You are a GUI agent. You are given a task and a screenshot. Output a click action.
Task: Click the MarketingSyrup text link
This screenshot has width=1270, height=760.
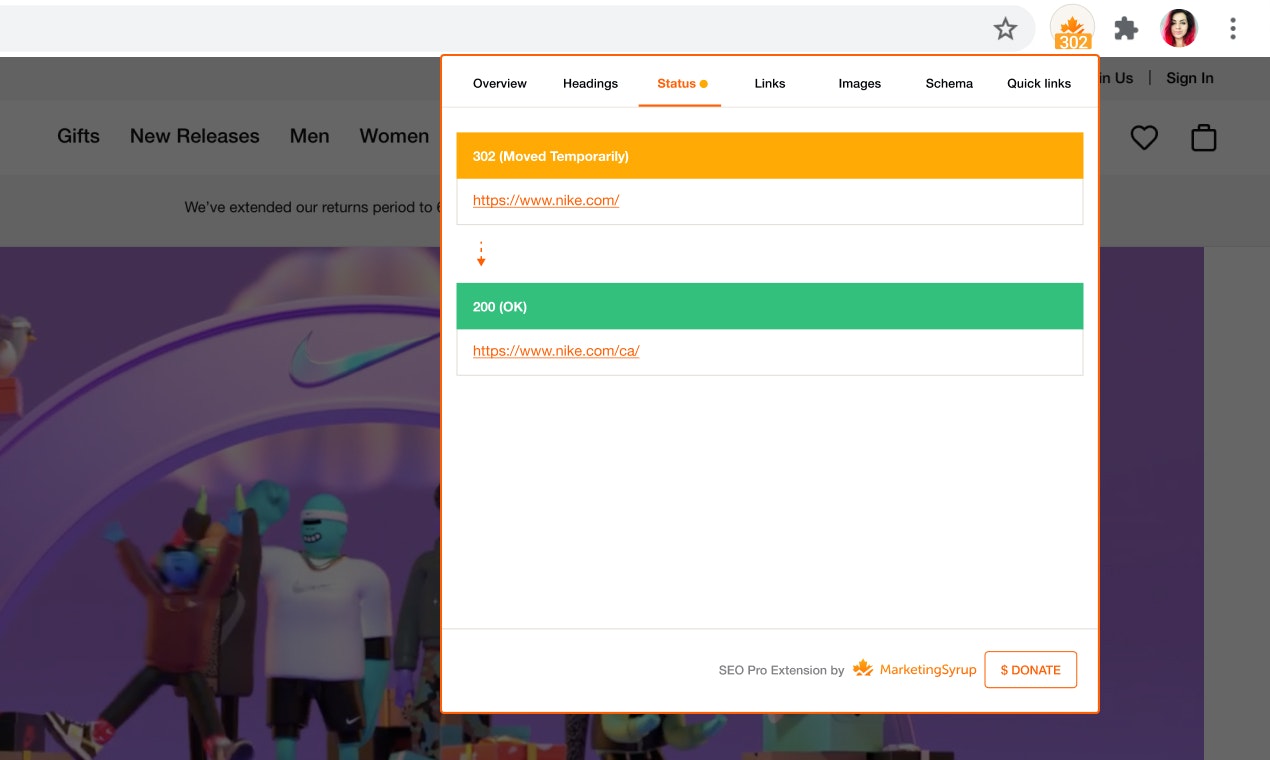click(928, 669)
